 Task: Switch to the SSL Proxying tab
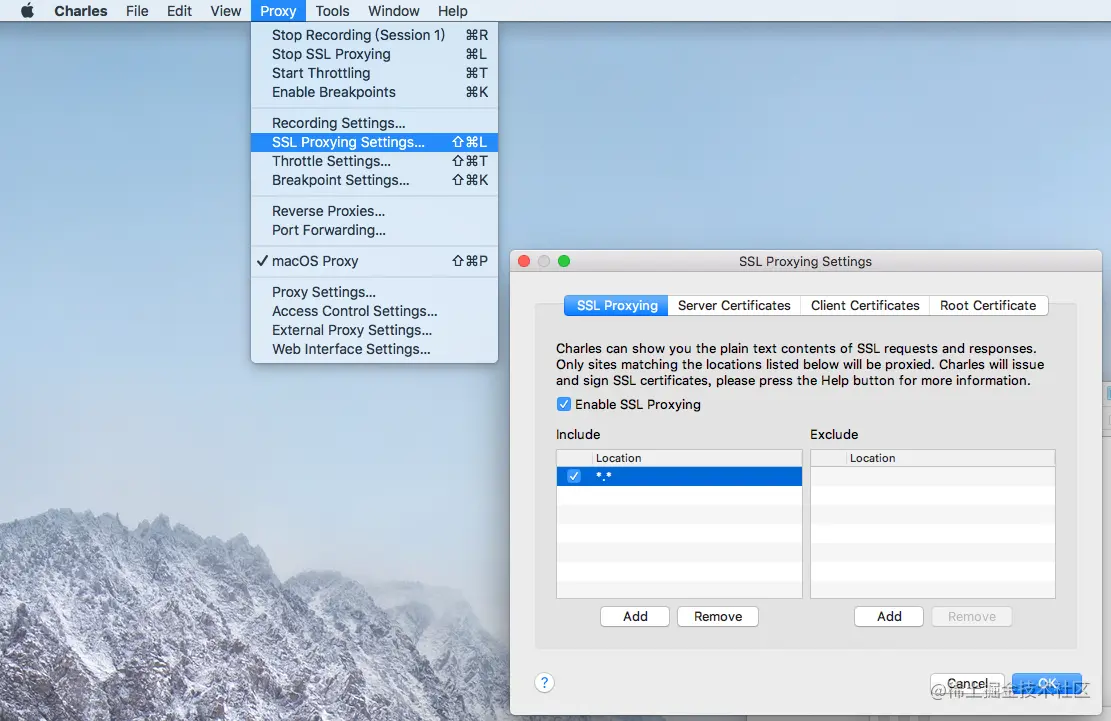coord(616,305)
